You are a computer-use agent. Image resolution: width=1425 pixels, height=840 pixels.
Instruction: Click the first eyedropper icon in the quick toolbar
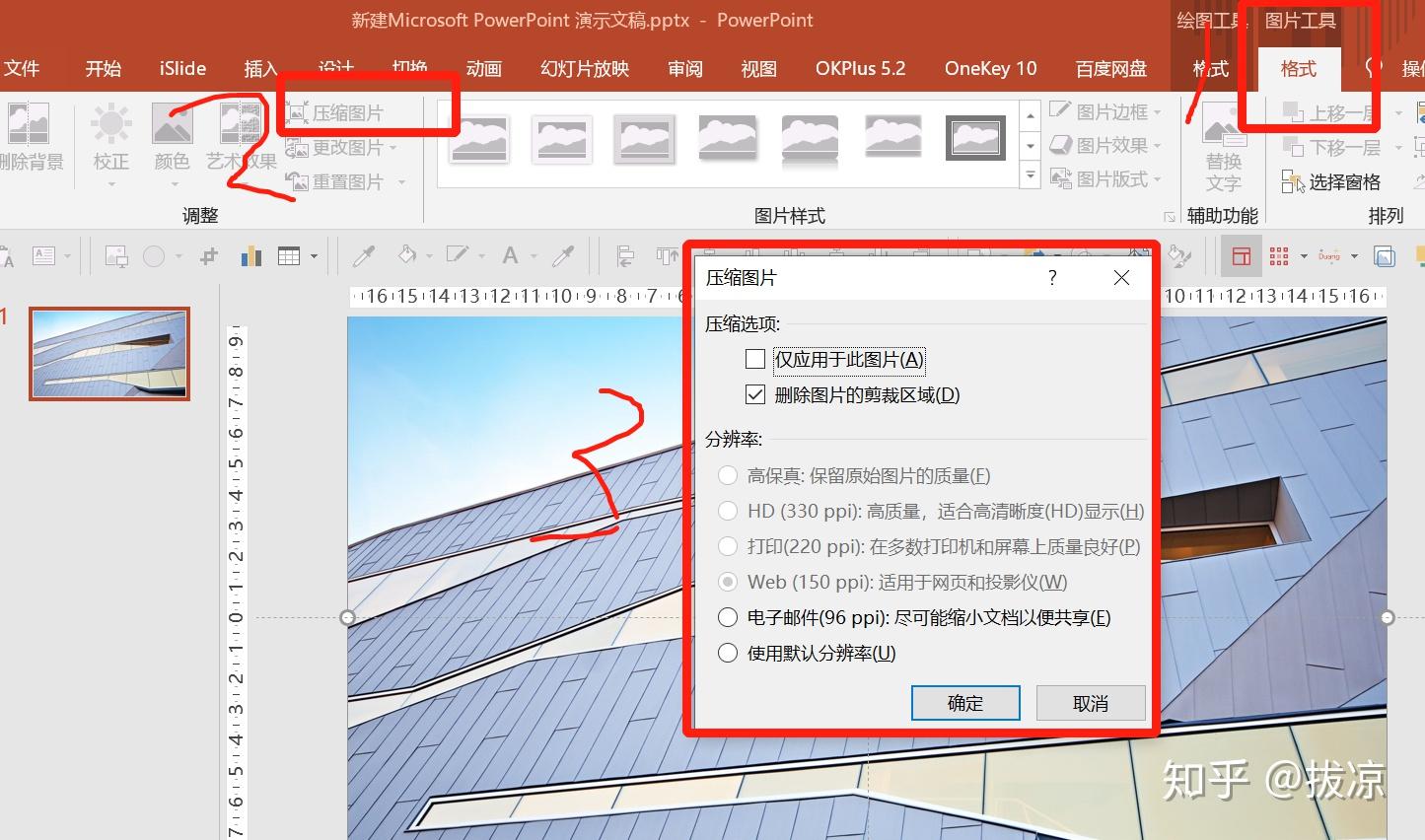364,256
